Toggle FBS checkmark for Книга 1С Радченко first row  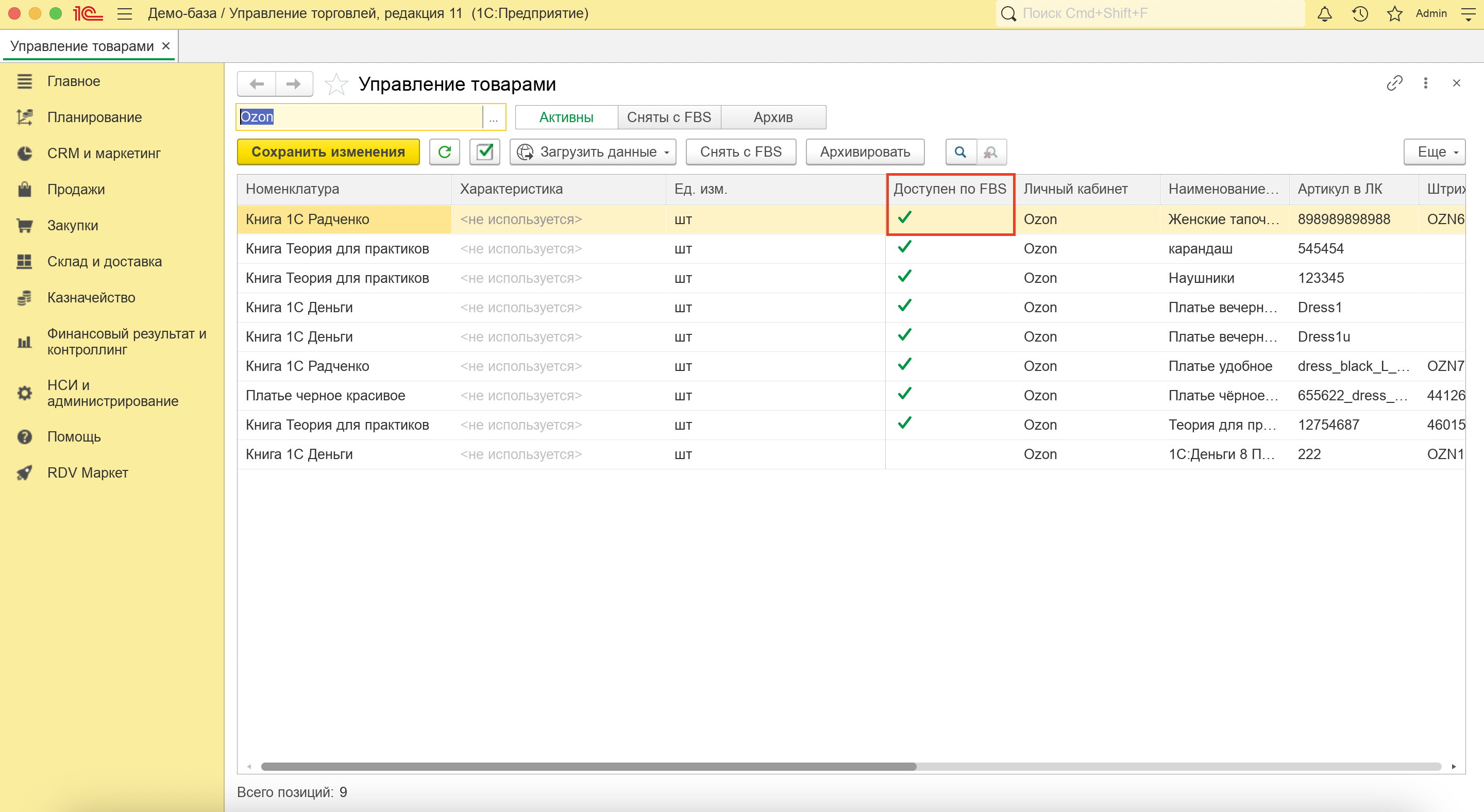tap(904, 218)
